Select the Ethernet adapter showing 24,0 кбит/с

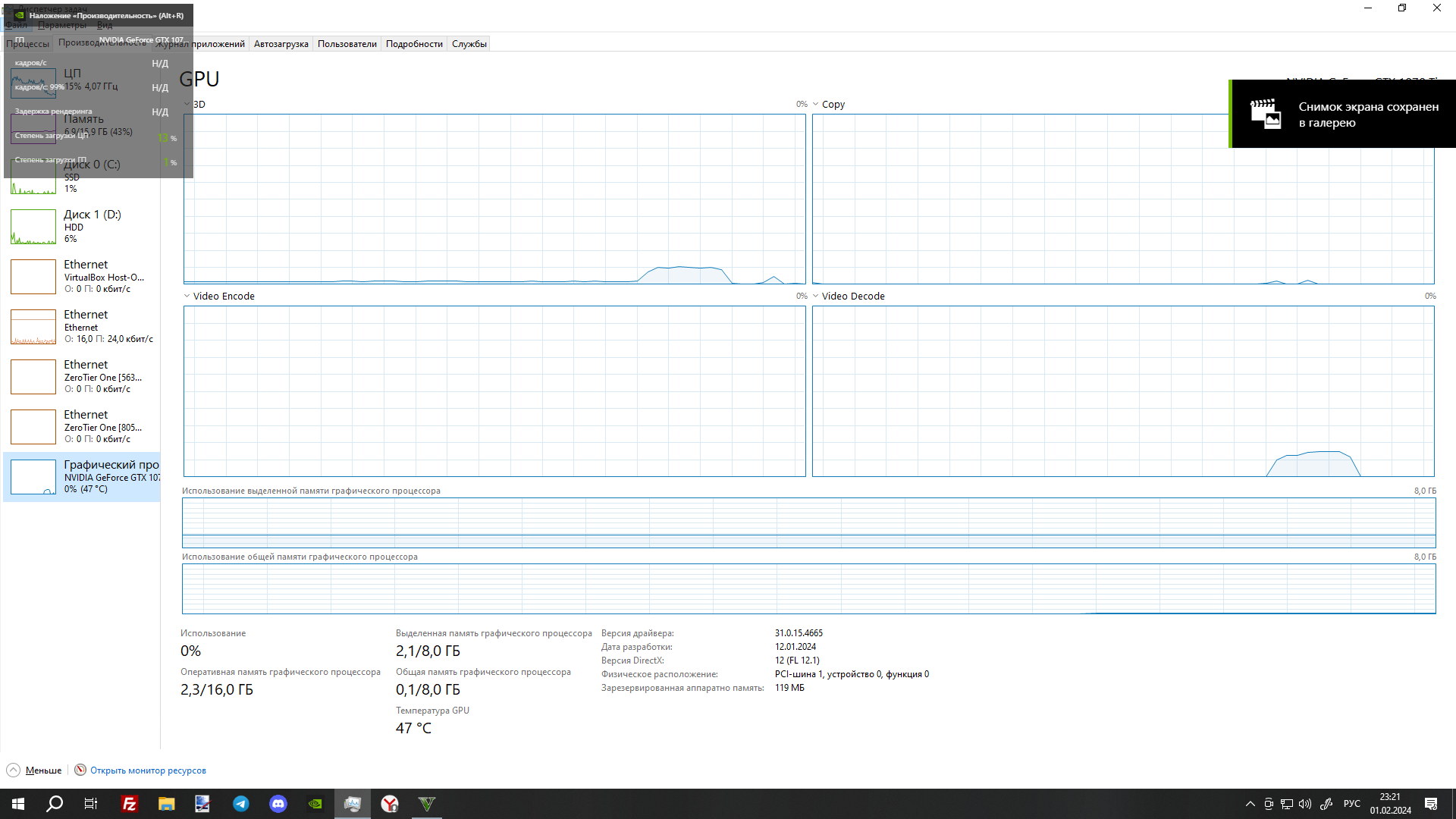(x=82, y=326)
